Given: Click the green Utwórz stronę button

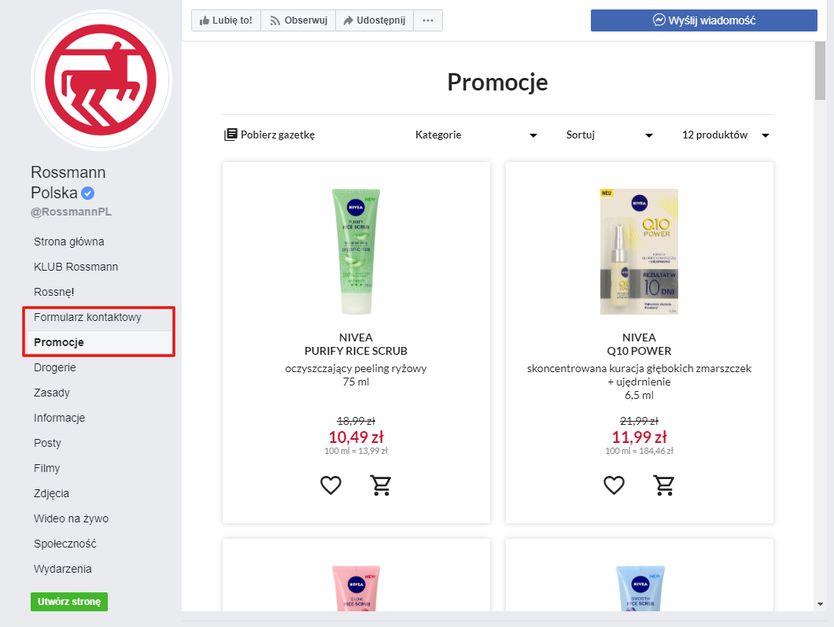Looking at the screenshot, I should coord(69,602).
